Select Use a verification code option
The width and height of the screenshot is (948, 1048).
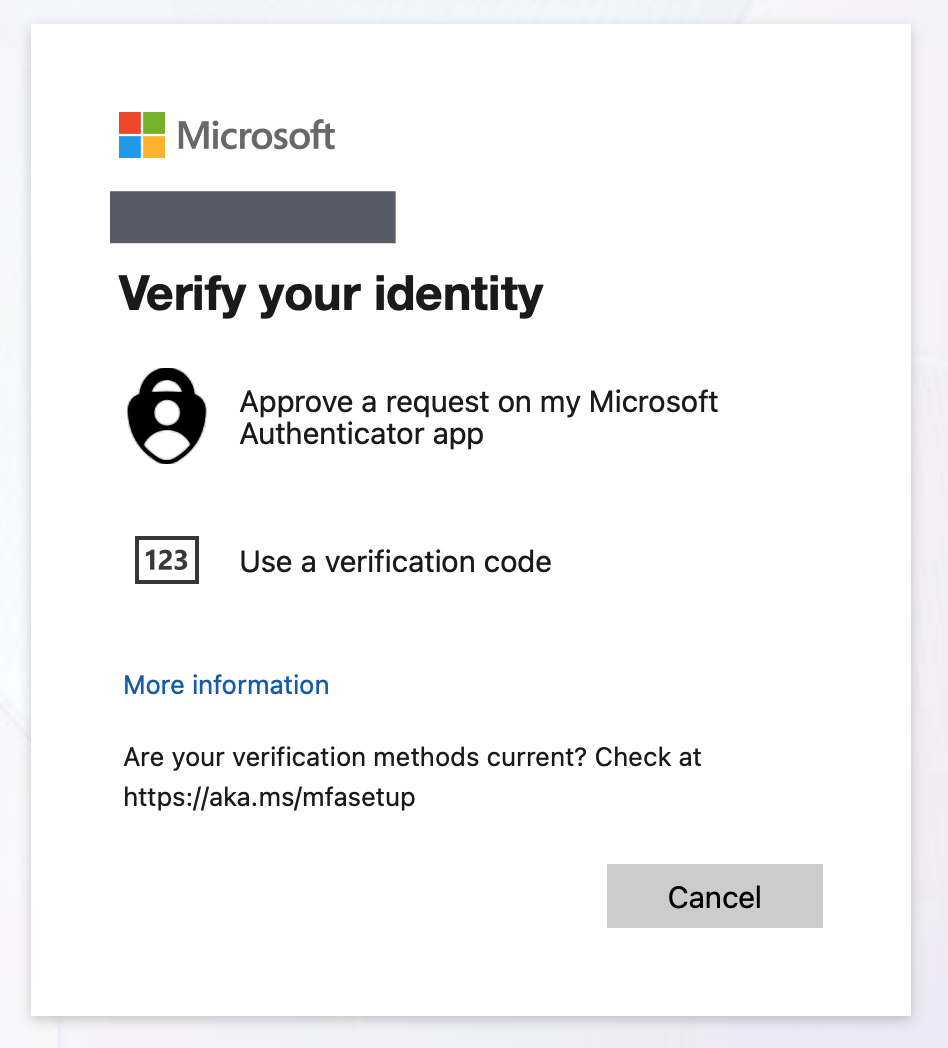395,561
